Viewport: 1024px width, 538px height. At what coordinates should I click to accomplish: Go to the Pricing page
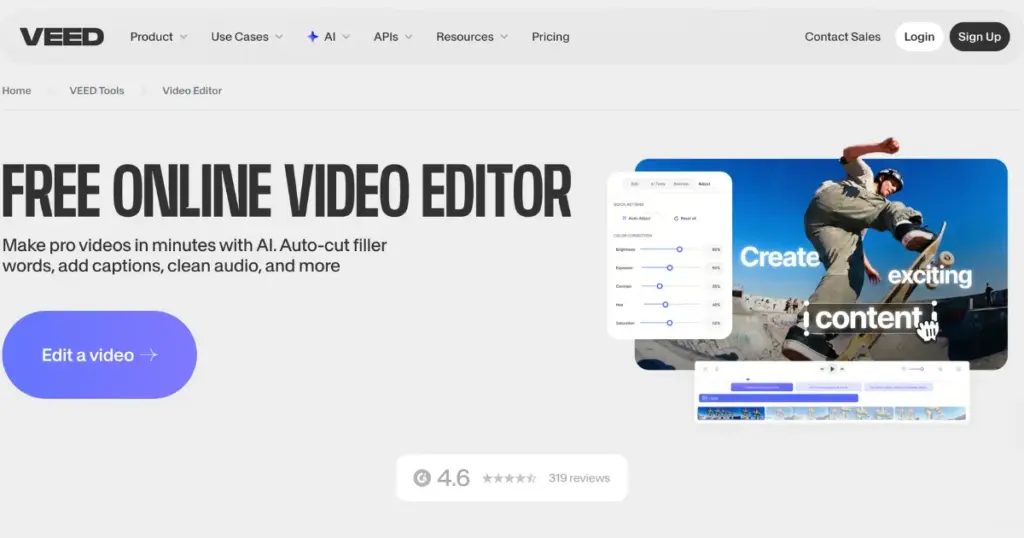[551, 37]
